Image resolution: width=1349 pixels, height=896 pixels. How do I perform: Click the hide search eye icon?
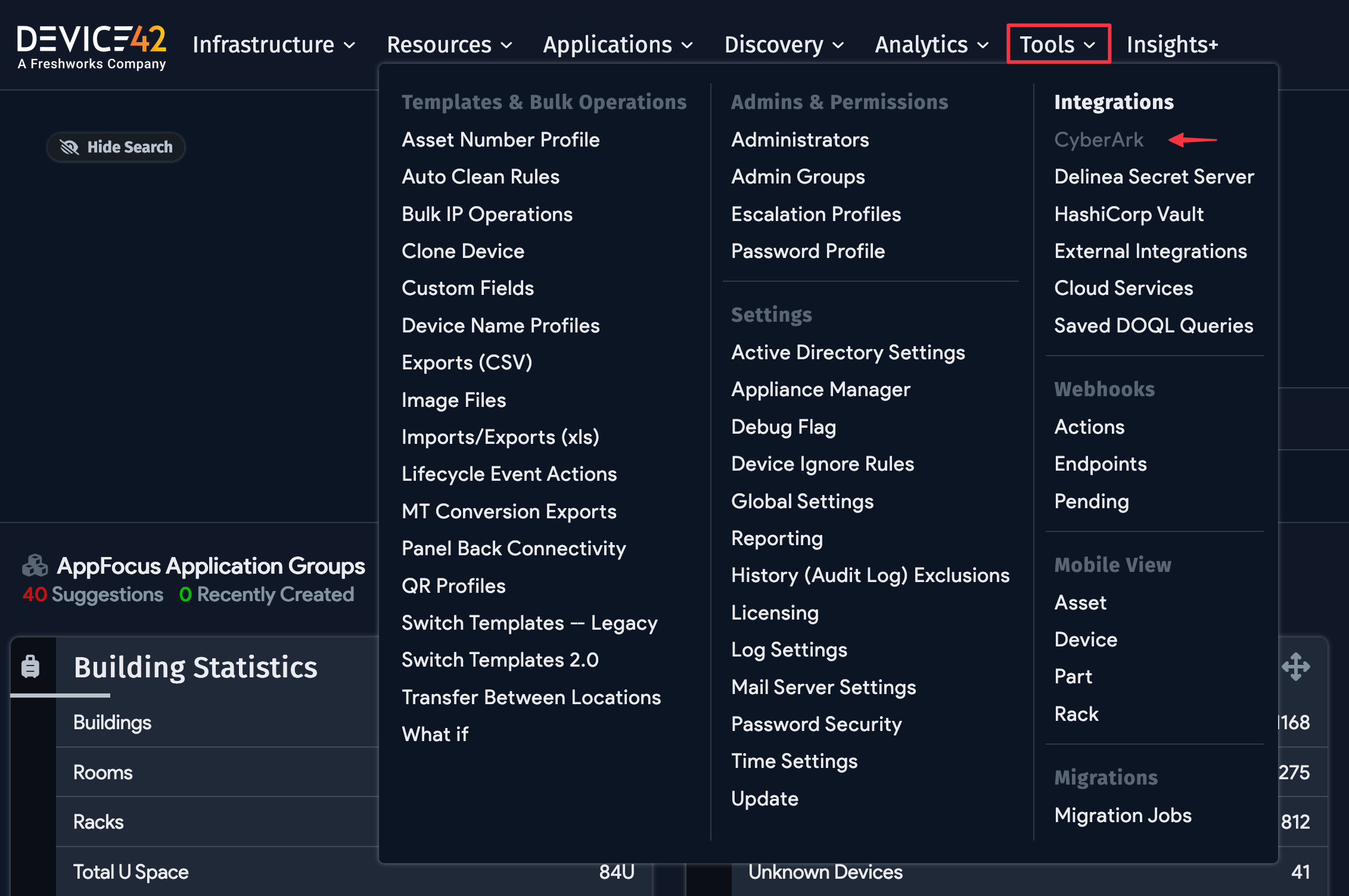[70, 147]
